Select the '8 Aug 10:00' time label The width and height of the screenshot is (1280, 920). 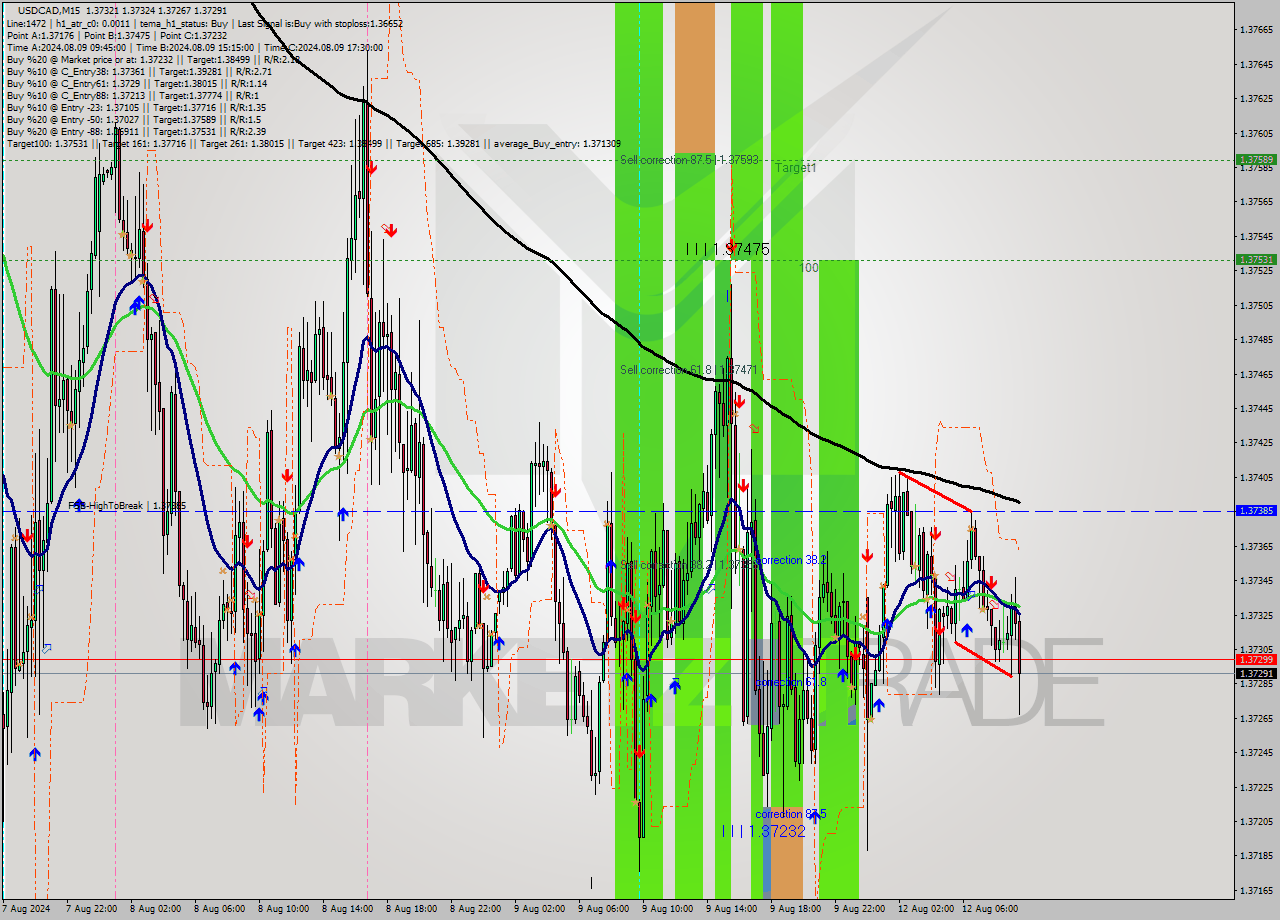point(285,908)
